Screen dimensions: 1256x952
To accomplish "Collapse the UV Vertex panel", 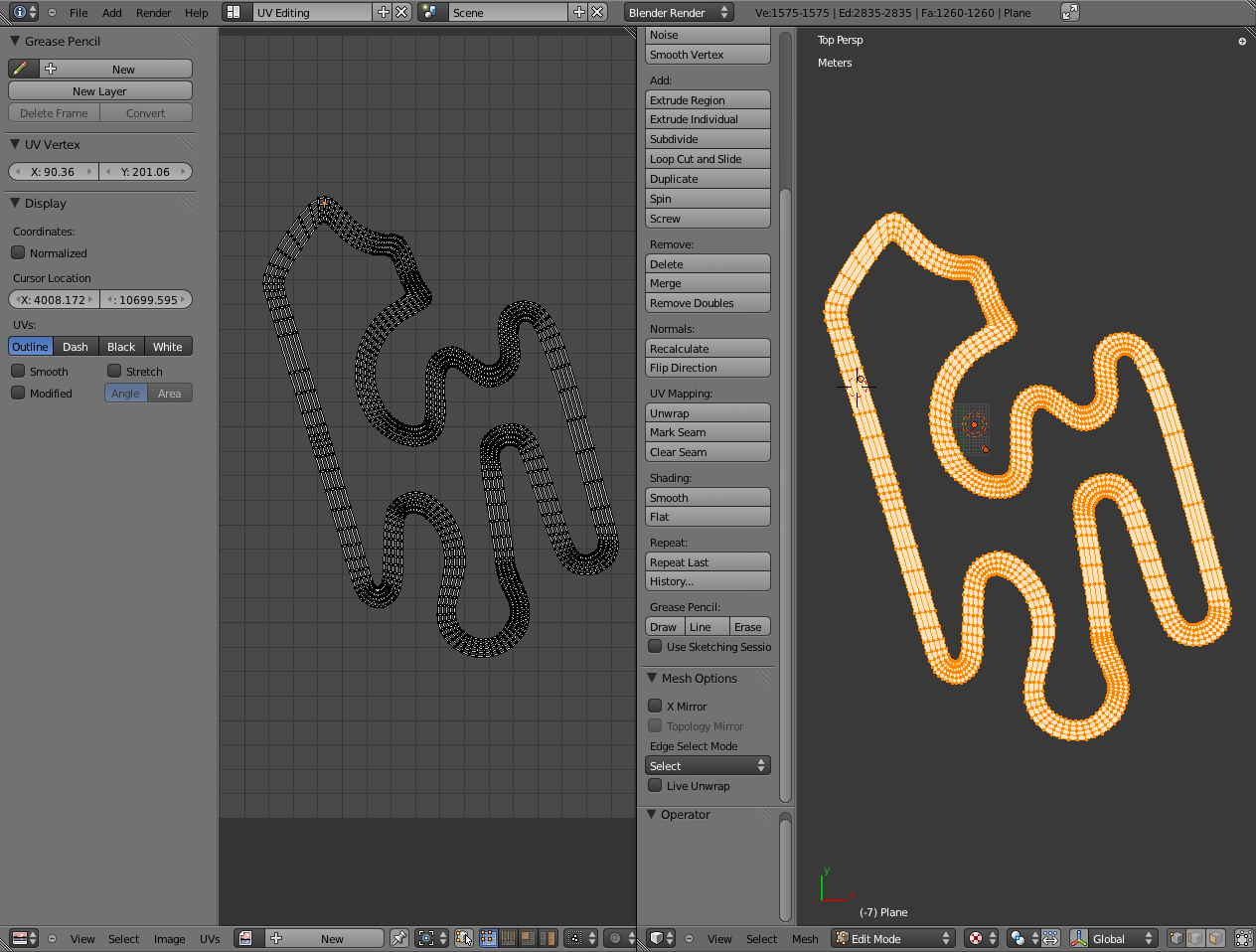I will tap(15, 144).
